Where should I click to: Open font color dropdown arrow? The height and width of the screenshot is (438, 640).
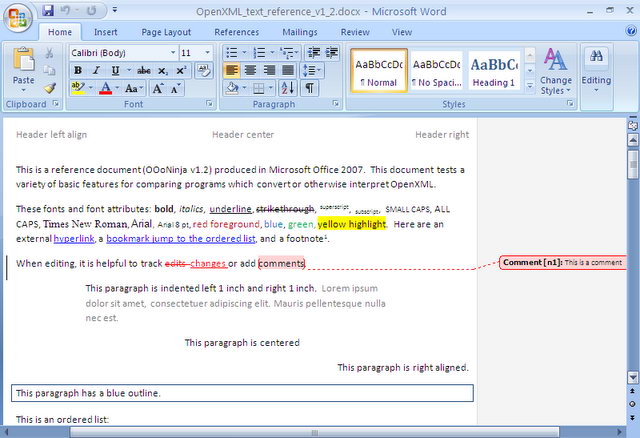tap(117, 88)
